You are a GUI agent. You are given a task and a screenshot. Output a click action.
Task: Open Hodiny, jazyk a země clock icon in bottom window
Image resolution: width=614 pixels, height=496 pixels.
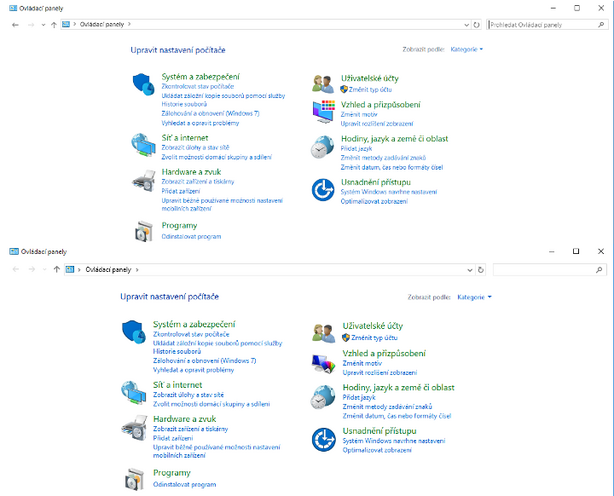pyautogui.click(x=323, y=396)
